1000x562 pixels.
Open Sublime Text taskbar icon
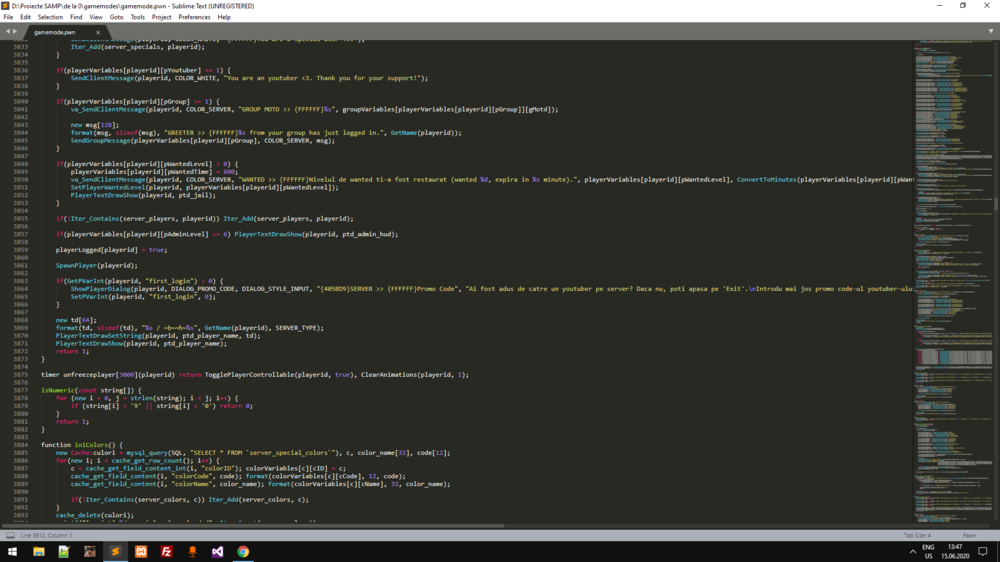click(115, 551)
